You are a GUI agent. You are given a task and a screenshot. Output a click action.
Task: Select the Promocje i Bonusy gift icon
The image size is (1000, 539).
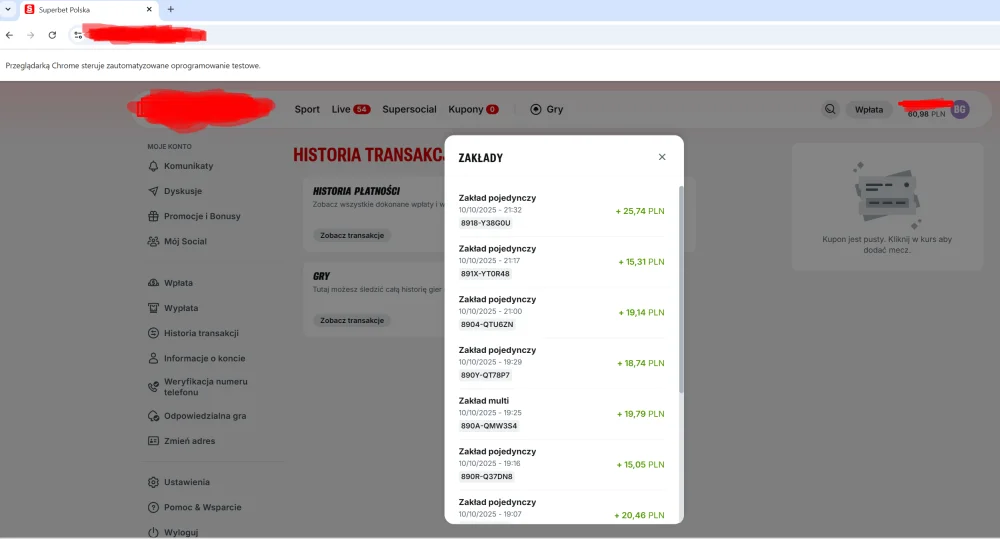(153, 216)
